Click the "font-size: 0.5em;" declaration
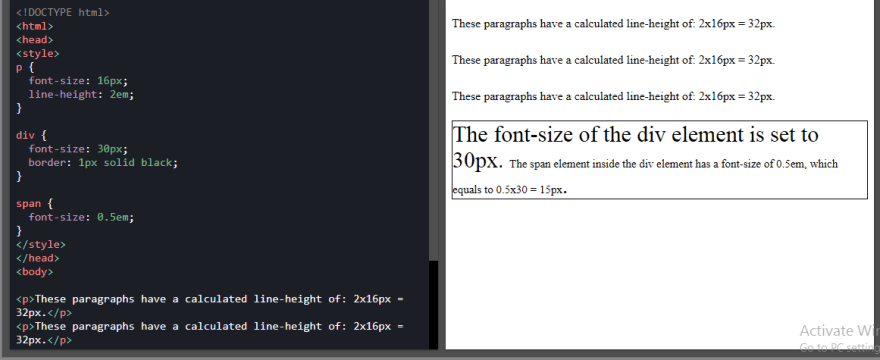The width and height of the screenshot is (880, 360). click(81, 217)
